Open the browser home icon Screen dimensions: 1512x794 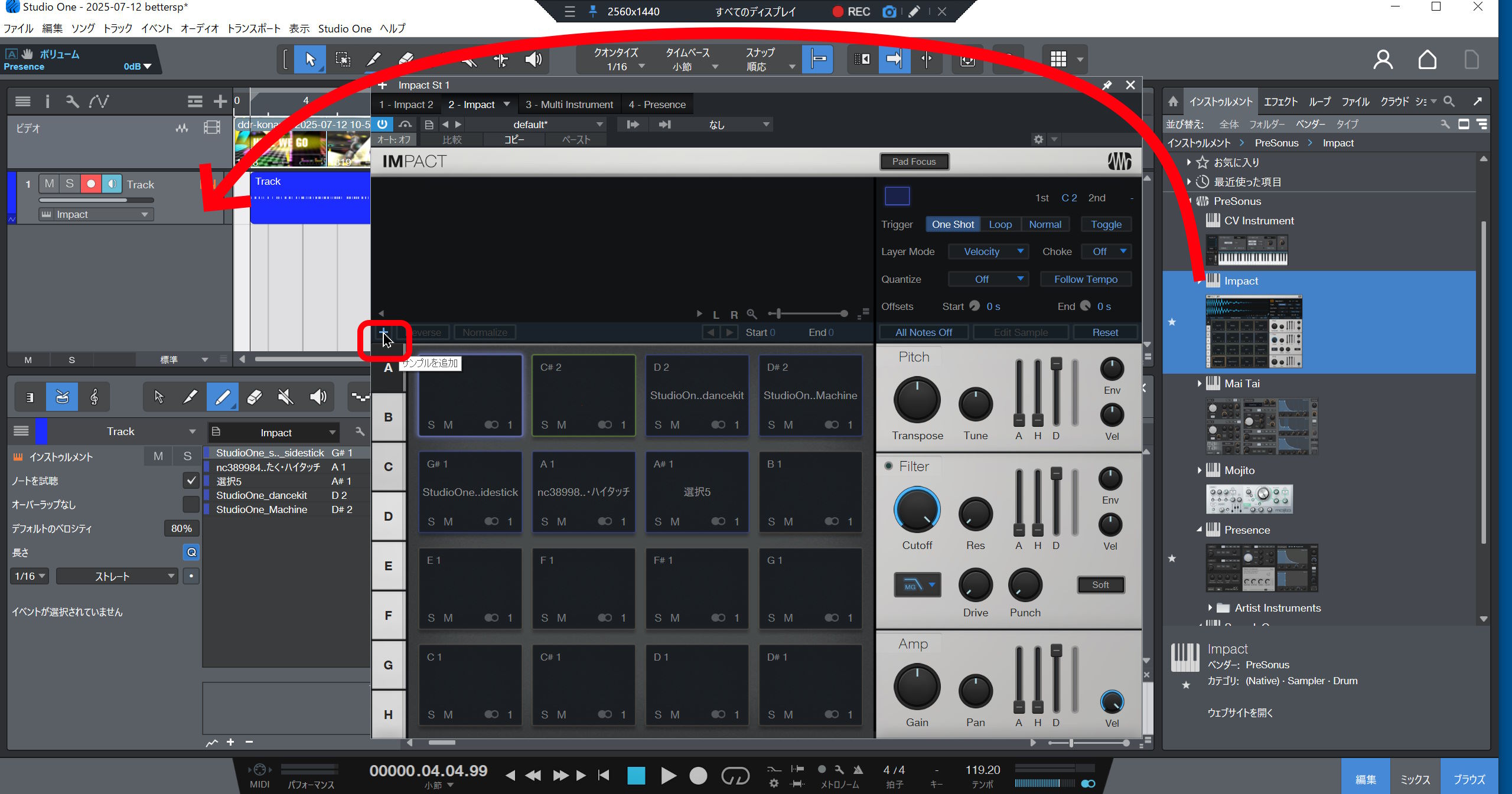[x=1173, y=102]
